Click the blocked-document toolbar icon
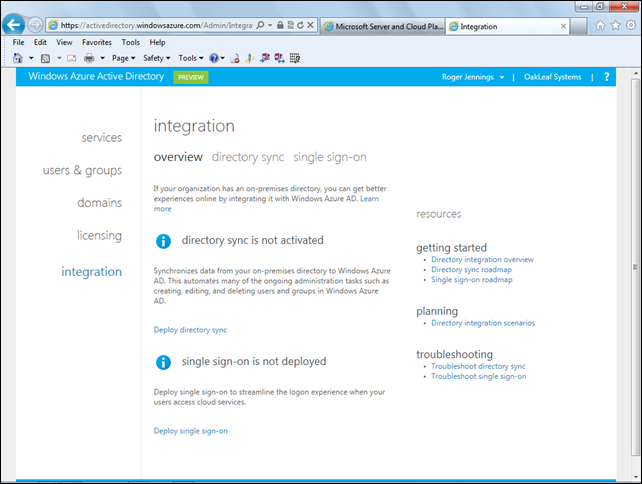Viewport: 642px width, 484px height. pyautogui.click(x=235, y=58)
